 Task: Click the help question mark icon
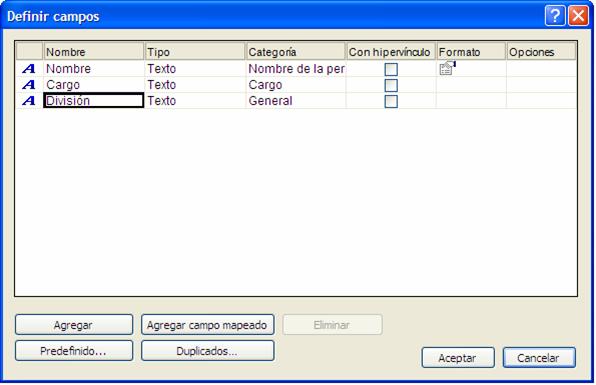[555, 16]
